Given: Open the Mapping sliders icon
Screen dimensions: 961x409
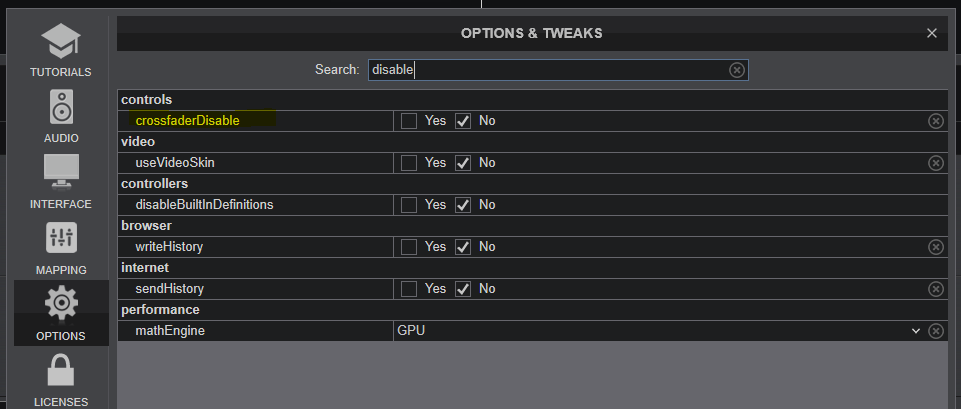Looking at the screenshot, I should [x=61, y=239].
